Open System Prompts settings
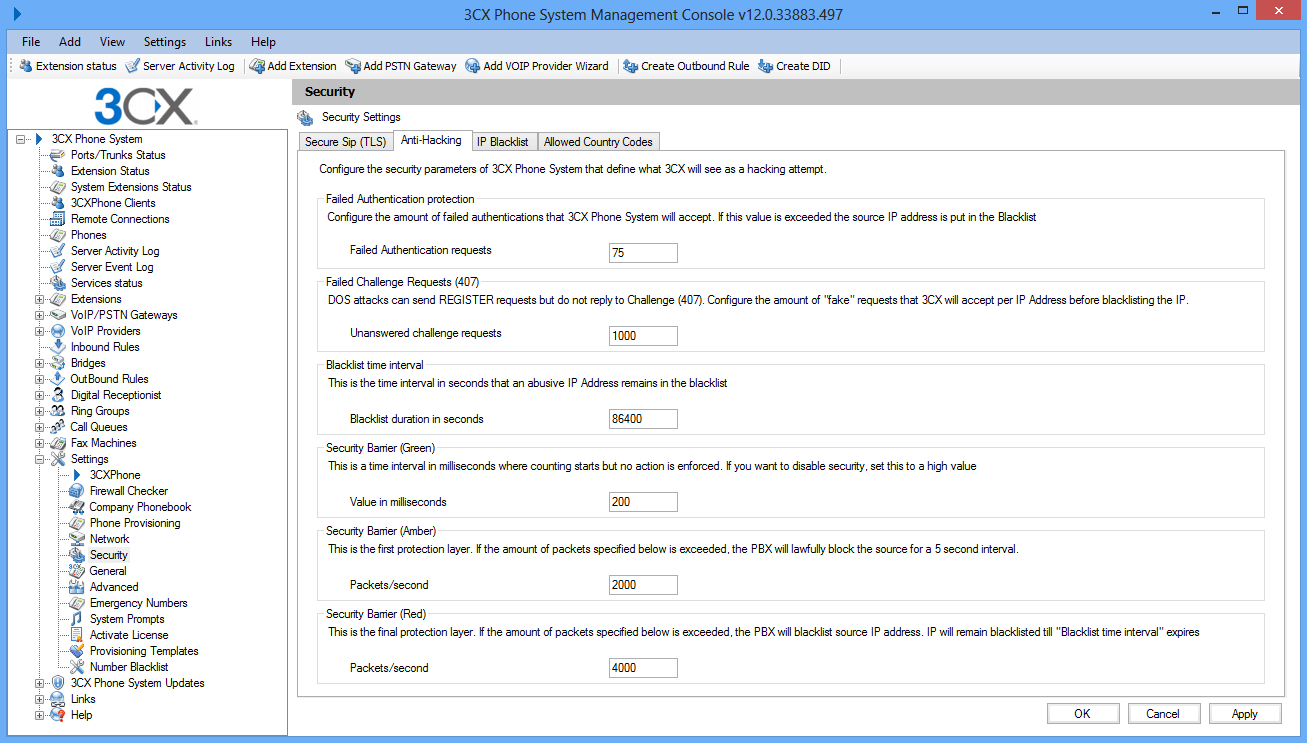This screenshot has width=1307, height=743. pos(127,619)
